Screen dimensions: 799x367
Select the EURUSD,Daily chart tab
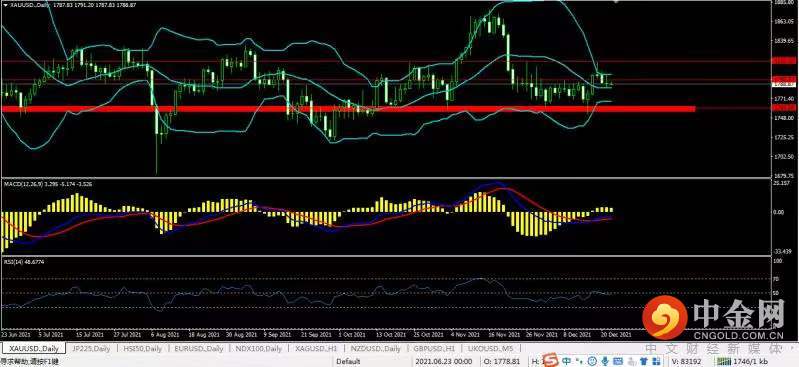(x=198, y=349)
